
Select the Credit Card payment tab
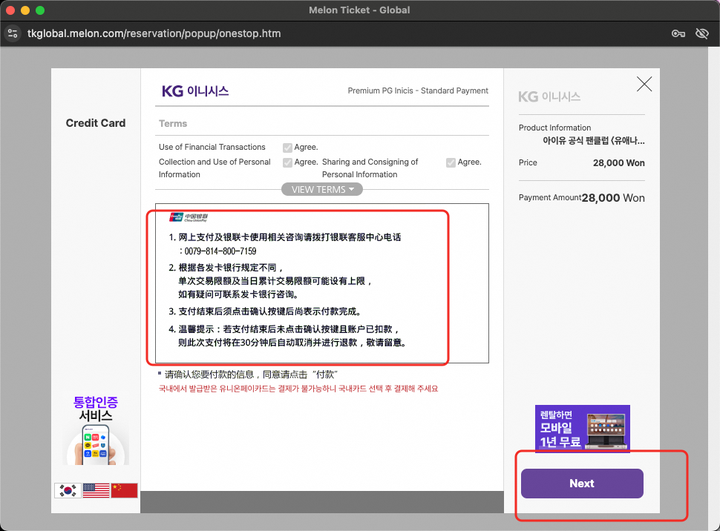tap(96, 123)
